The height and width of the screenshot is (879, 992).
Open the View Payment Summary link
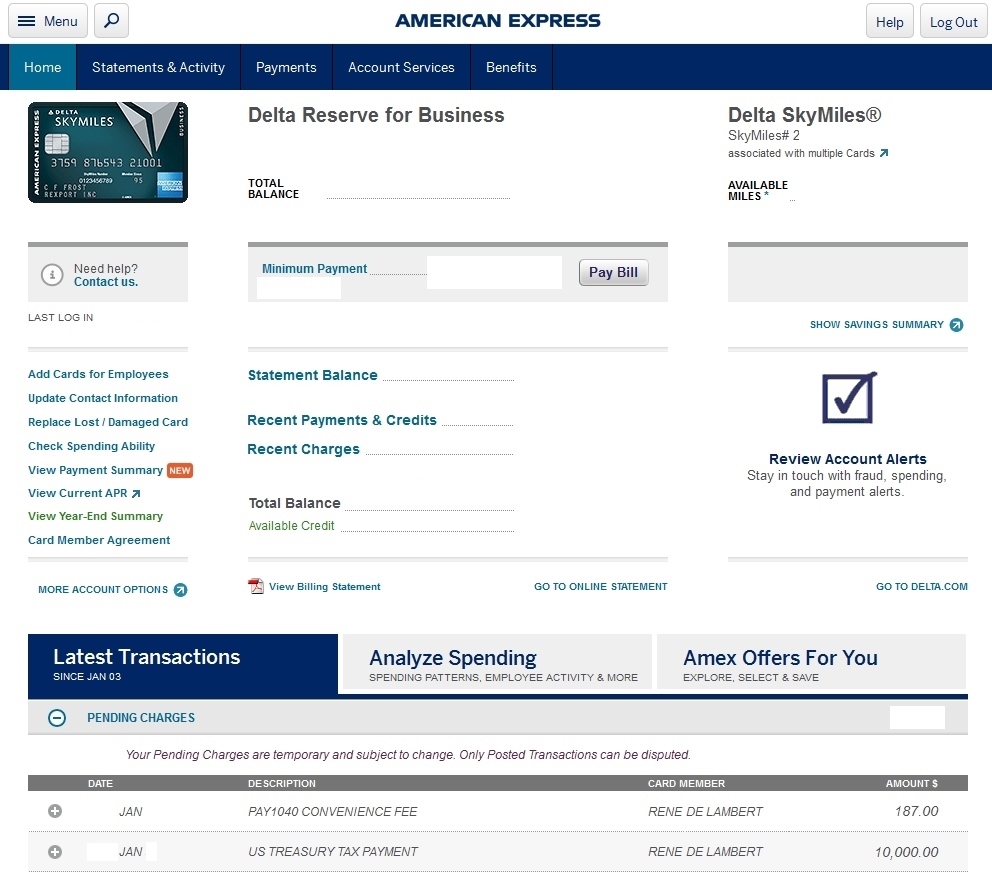click(95, 470)
